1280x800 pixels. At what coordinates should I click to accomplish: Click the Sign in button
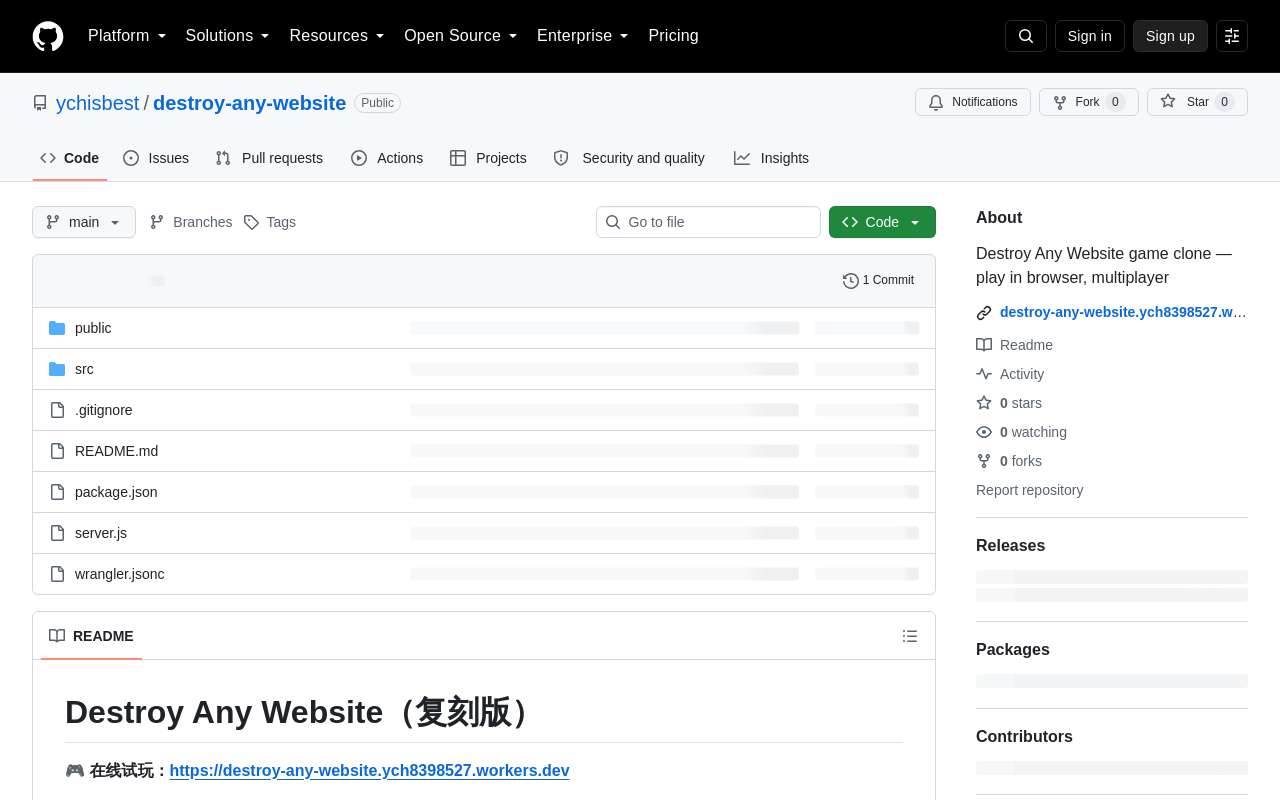pyautogui.click(x=1089, y=36)
